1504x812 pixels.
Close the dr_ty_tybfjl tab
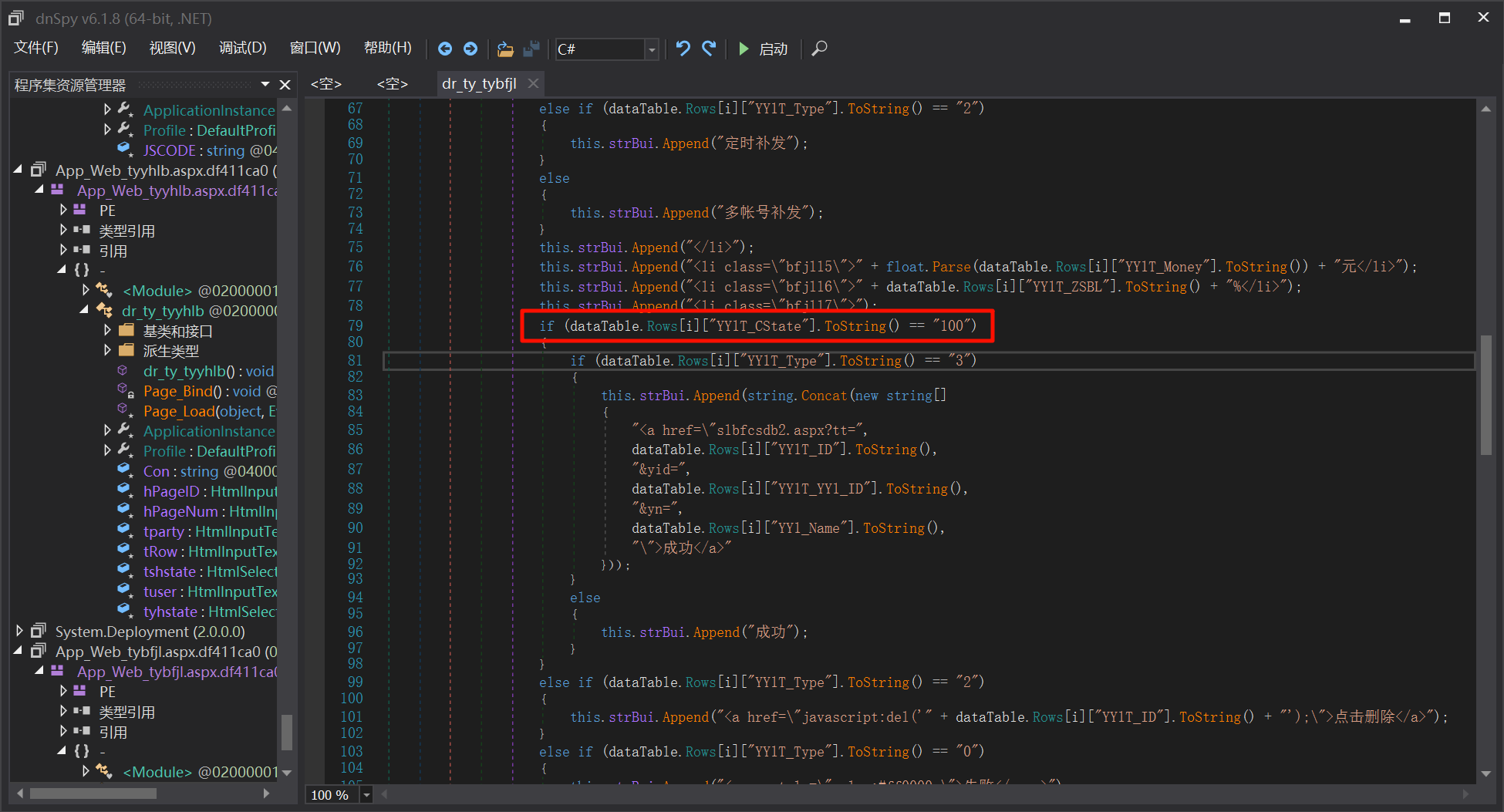[533, 83]
